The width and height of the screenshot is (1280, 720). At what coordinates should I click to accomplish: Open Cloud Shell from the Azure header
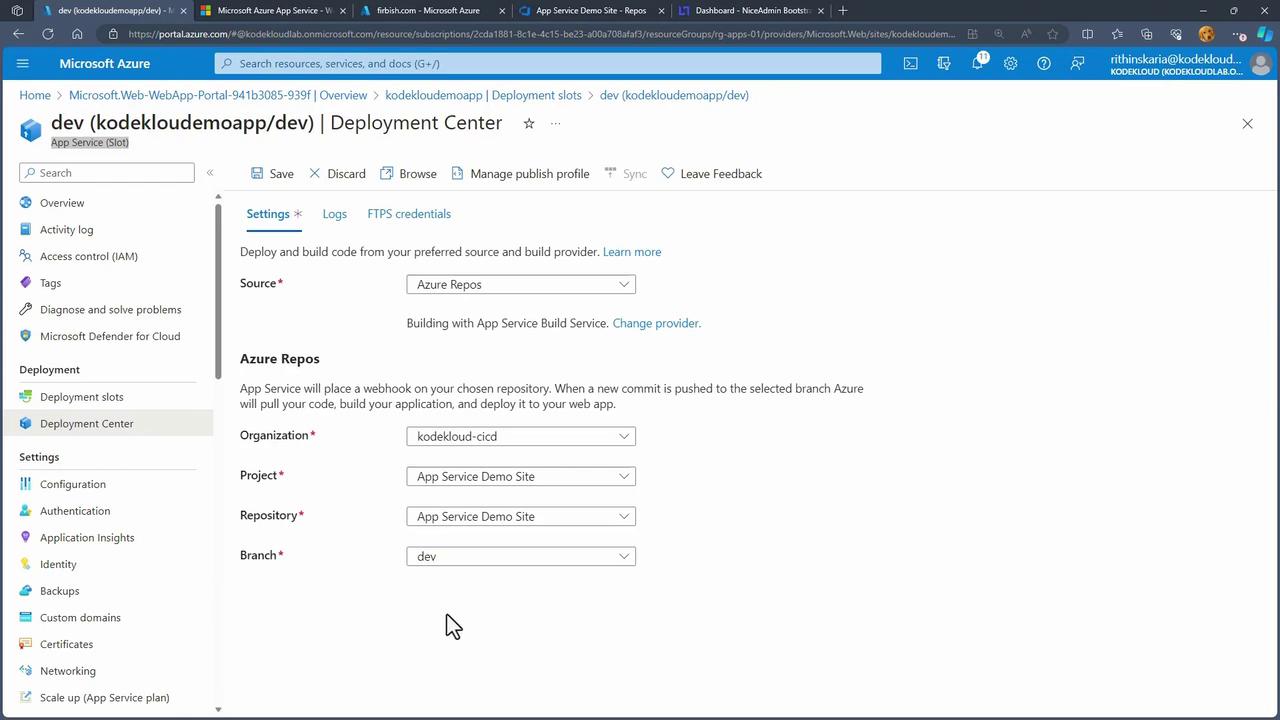tap(910, 63)
